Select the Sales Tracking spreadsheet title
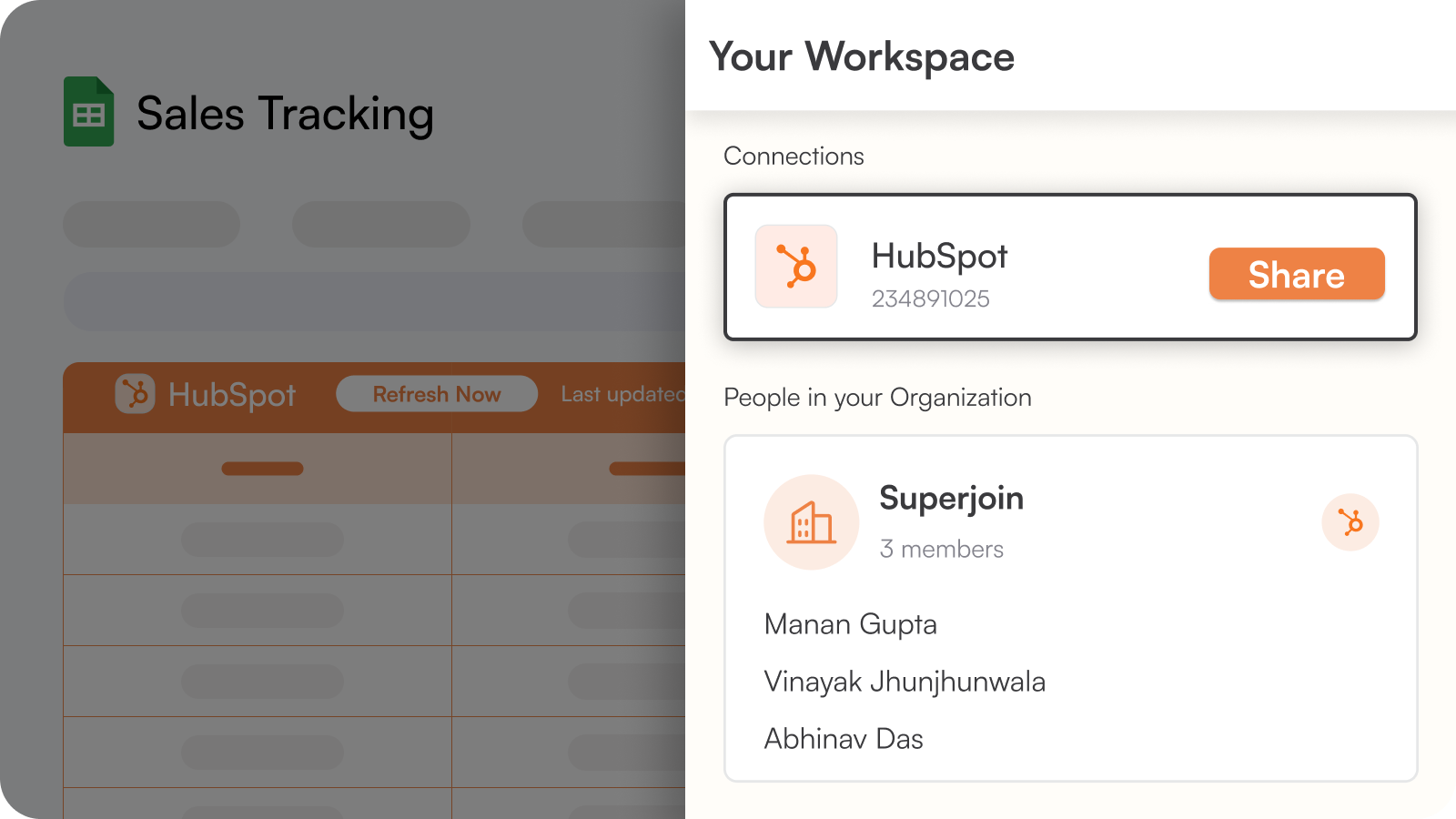 tap(285, 115)
